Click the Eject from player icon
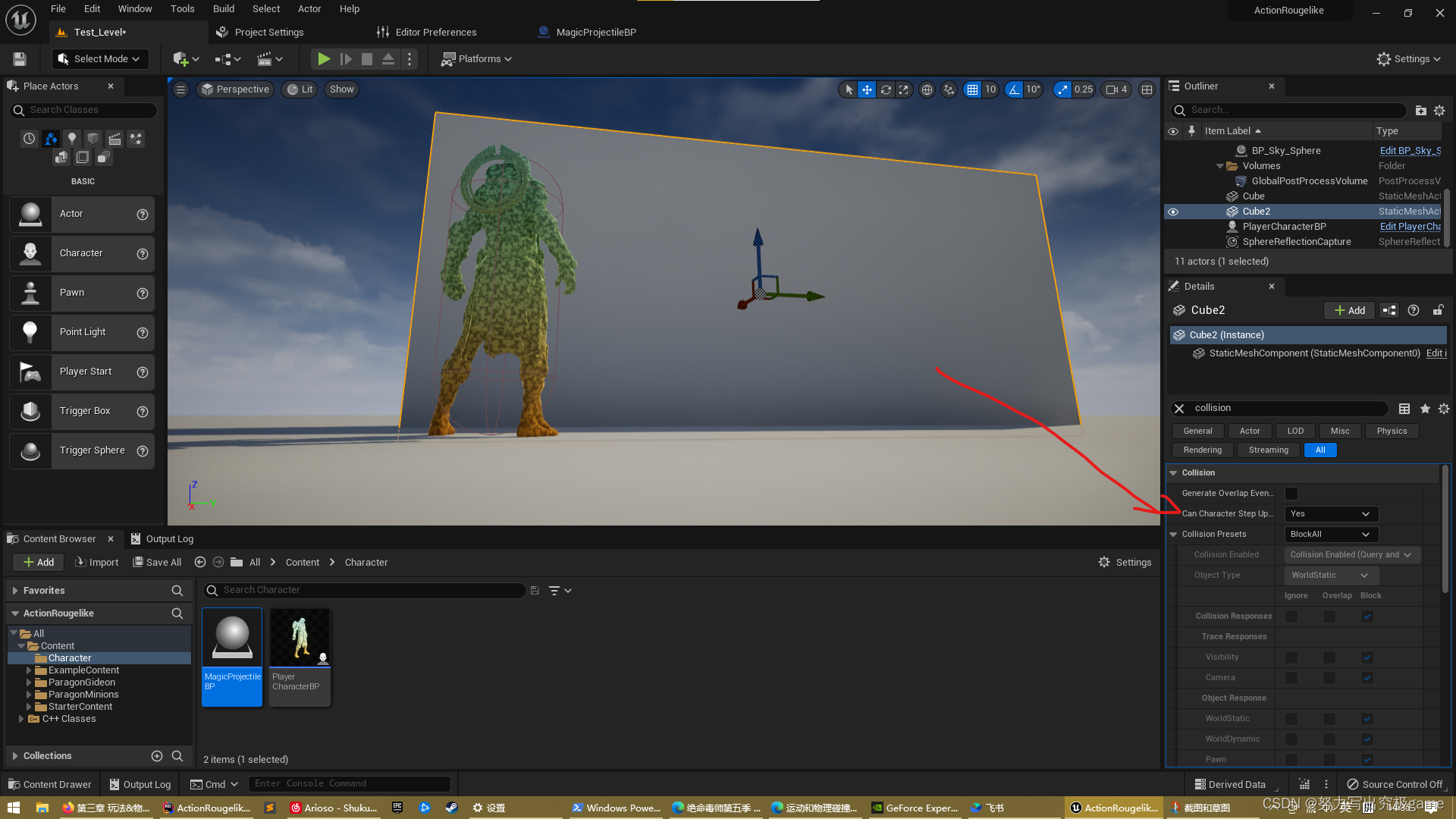 click(388, 59)
